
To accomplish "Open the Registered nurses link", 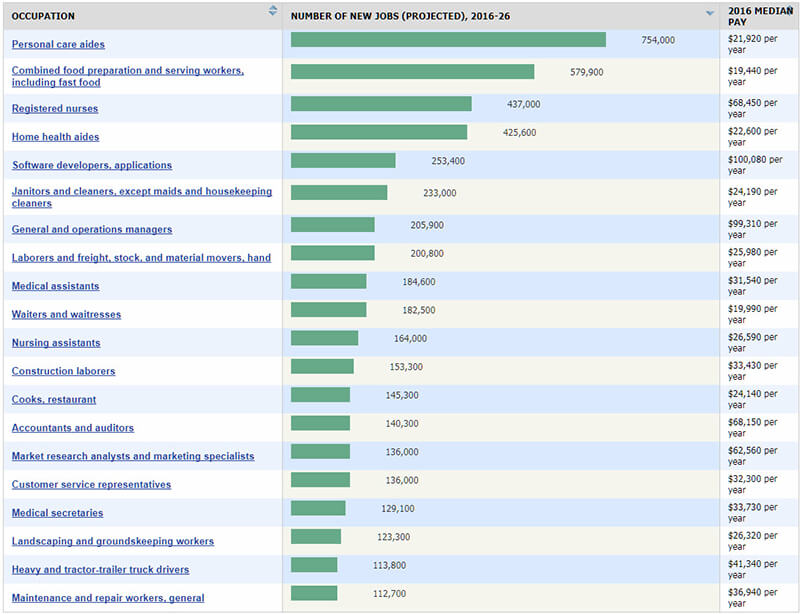I will click(x=55, y=108).
